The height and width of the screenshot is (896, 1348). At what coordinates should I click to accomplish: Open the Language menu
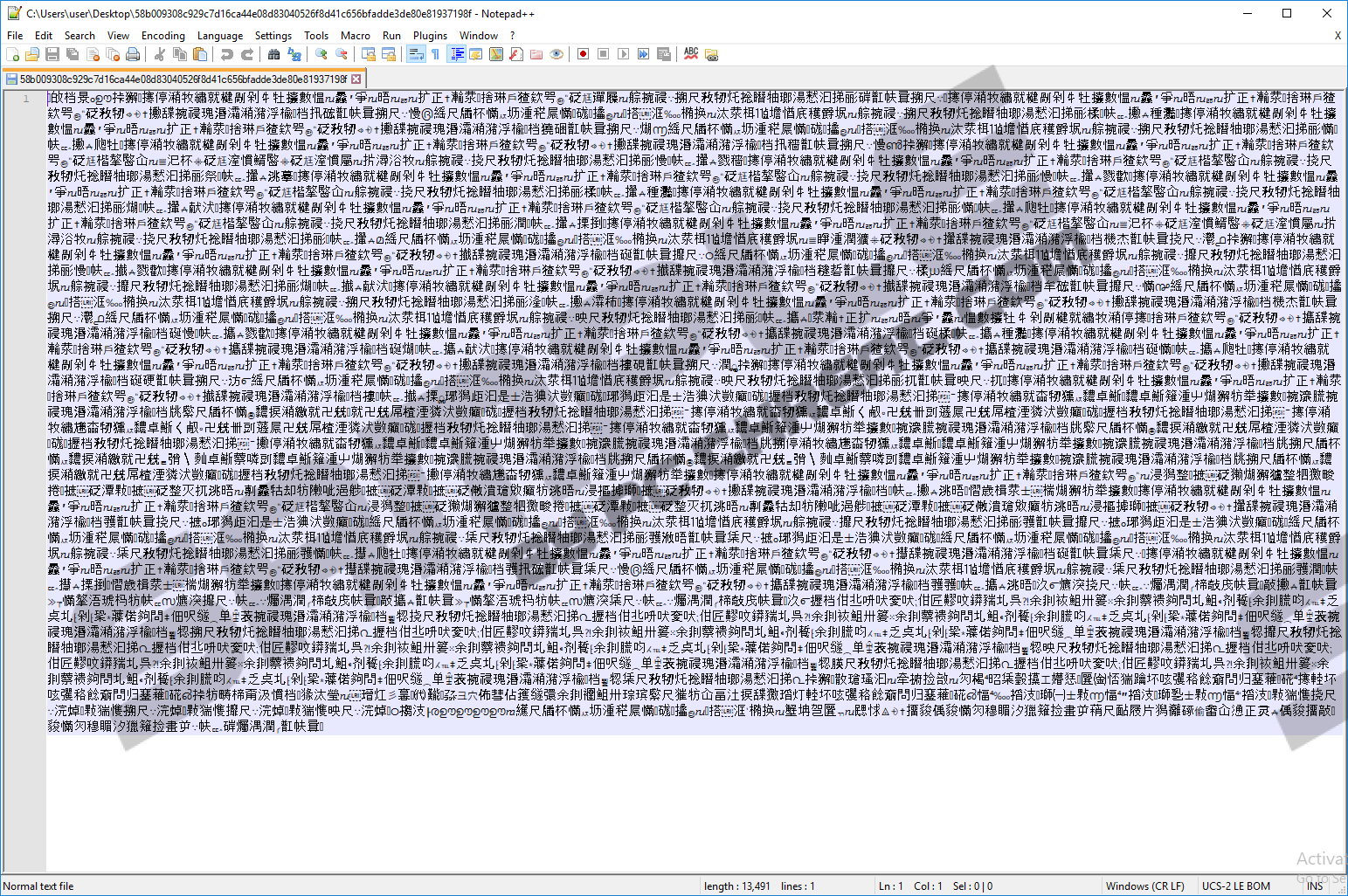pyautogui.click(x=219, y=36)
